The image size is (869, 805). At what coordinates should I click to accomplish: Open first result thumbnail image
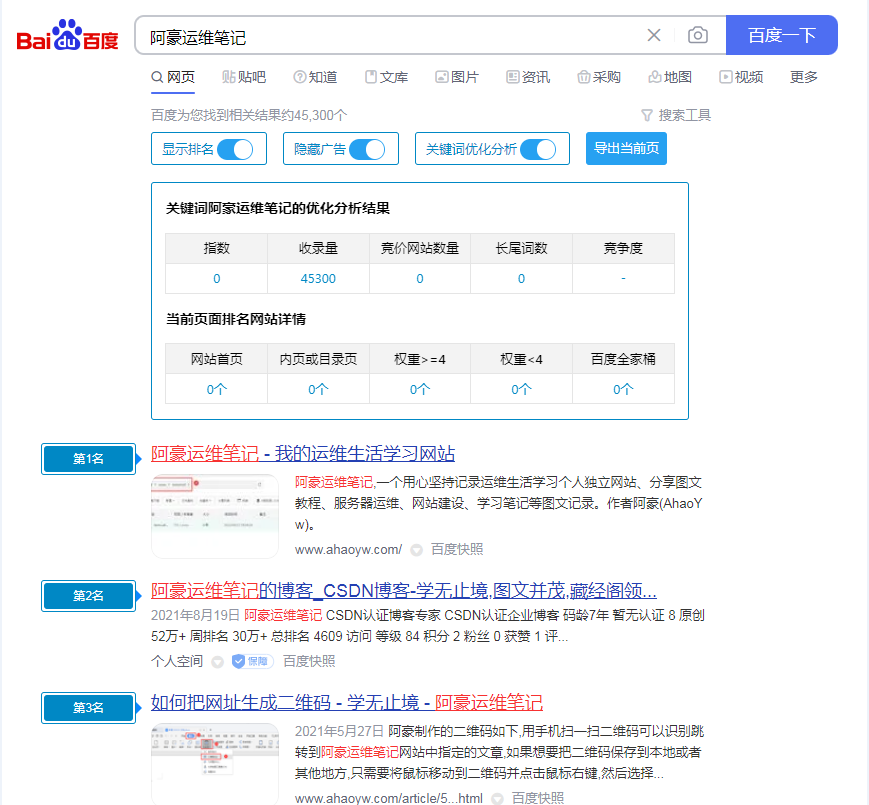[x=214, y=516]
